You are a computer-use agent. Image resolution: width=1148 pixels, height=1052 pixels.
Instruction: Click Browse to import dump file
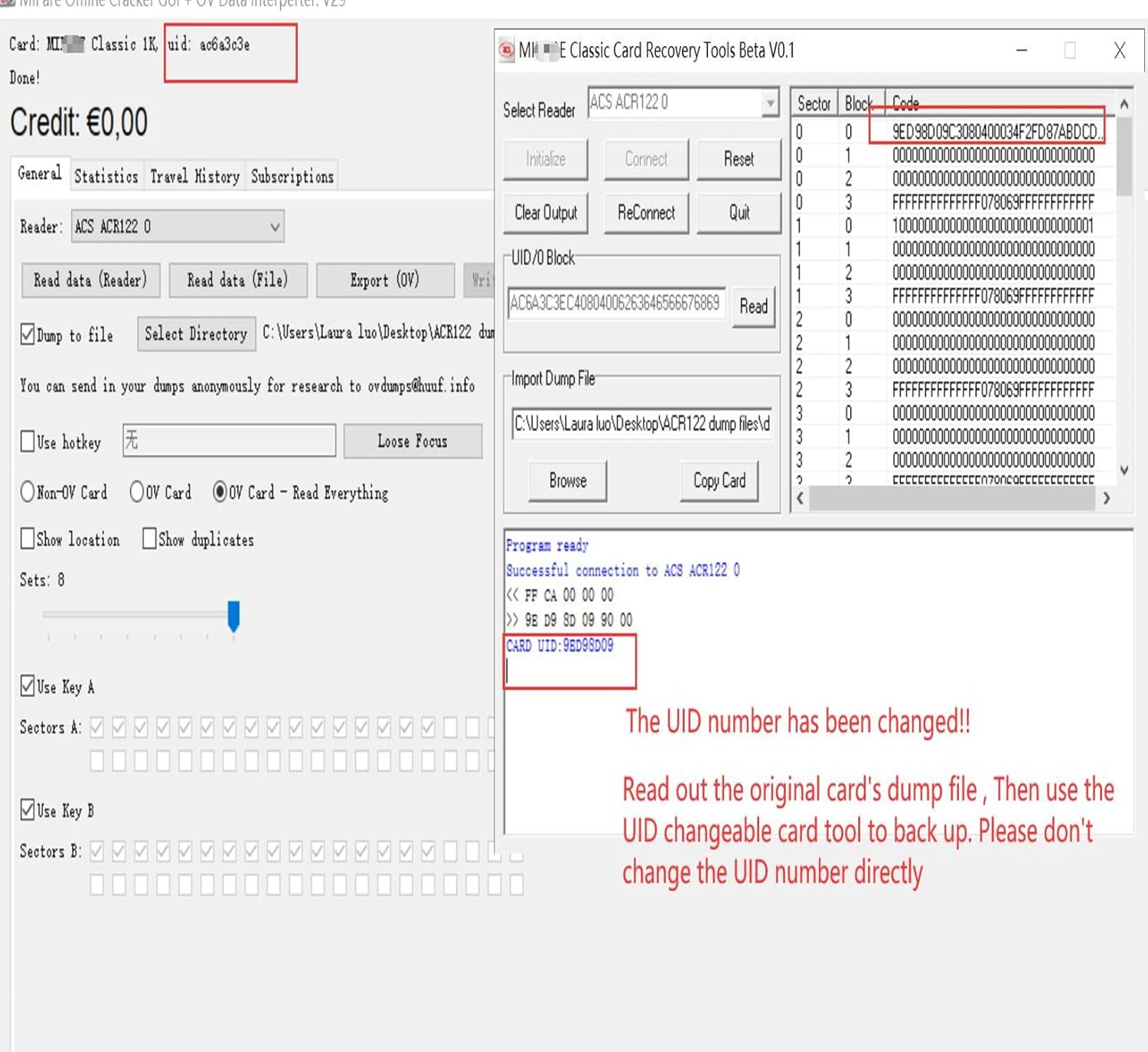[567, 481]
